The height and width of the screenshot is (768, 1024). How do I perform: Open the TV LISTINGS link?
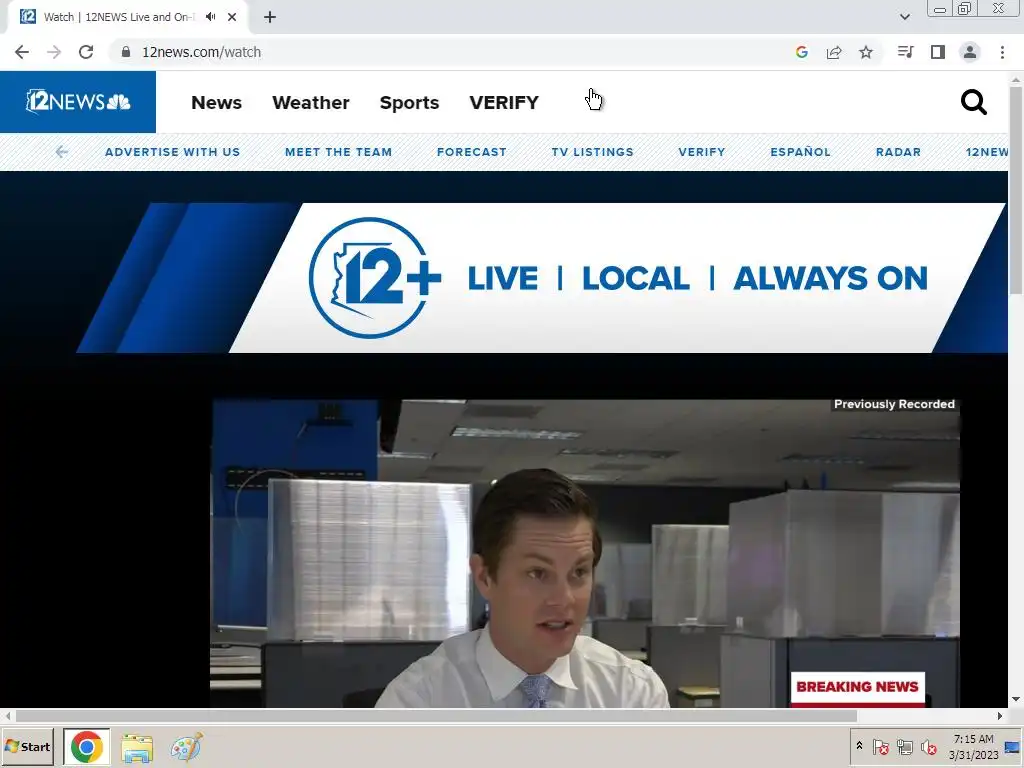[592, 152]
